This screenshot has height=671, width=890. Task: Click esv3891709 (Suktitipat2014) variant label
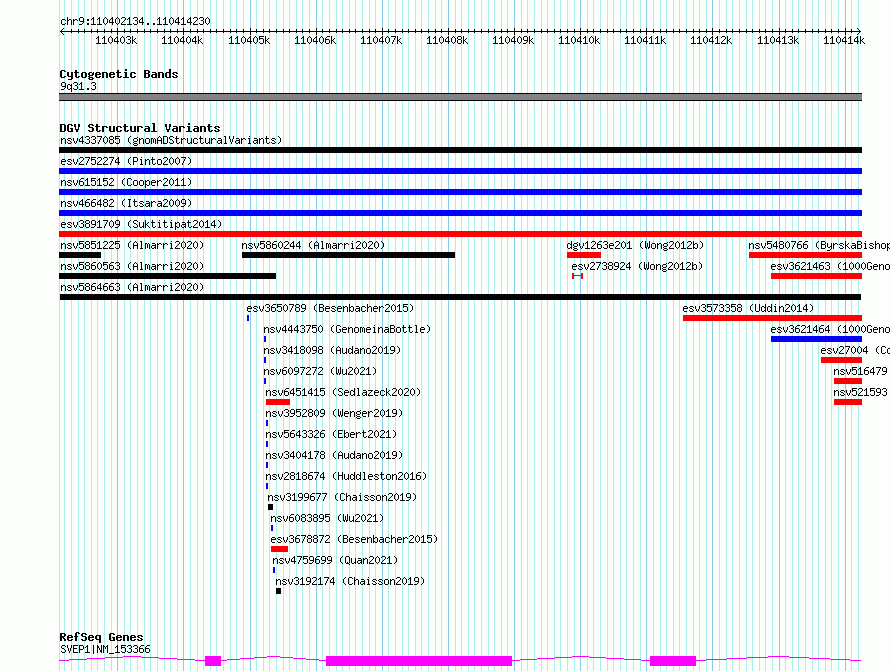coord(141,224)
